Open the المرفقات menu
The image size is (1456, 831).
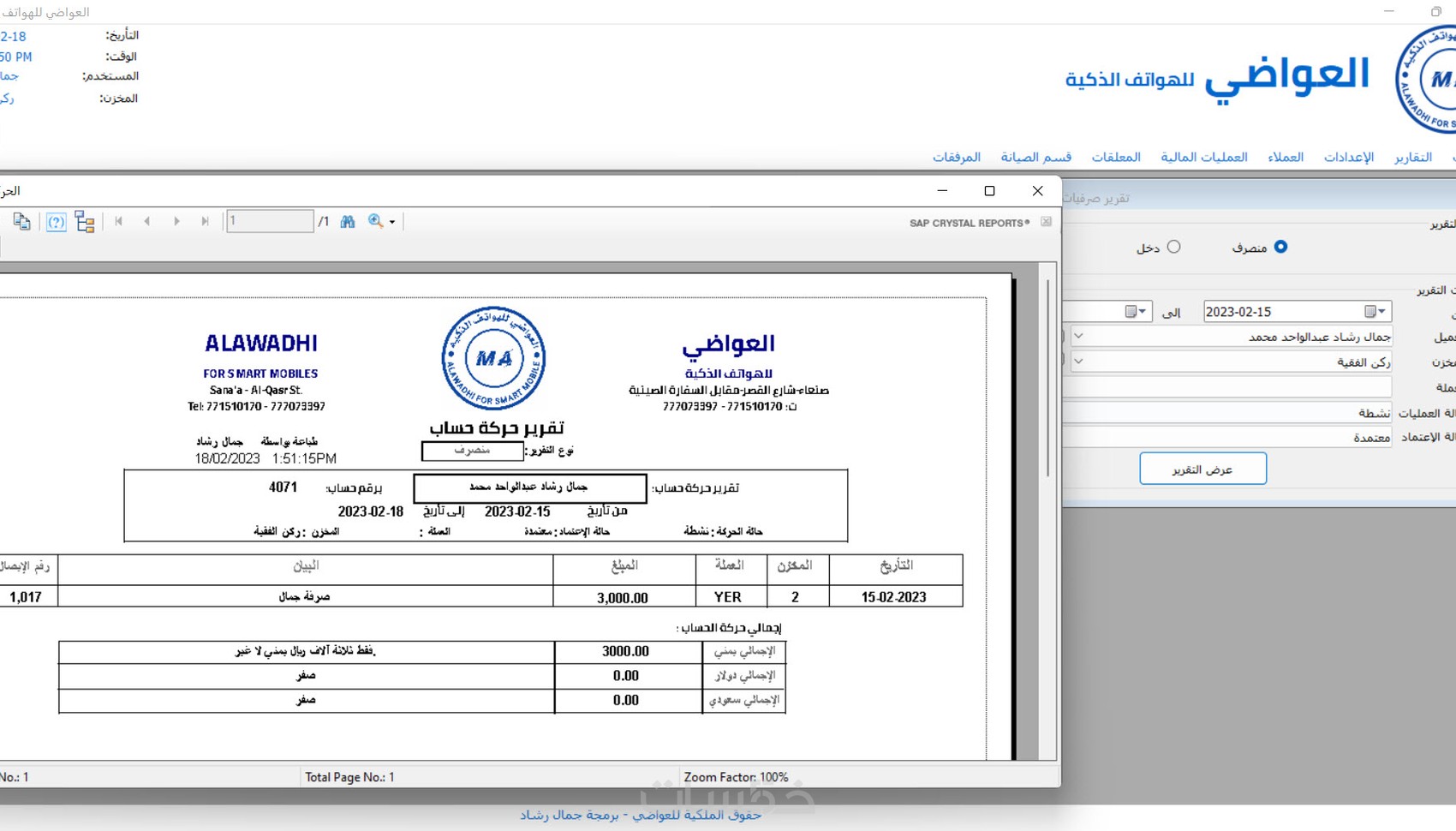(x=957, y=157)
